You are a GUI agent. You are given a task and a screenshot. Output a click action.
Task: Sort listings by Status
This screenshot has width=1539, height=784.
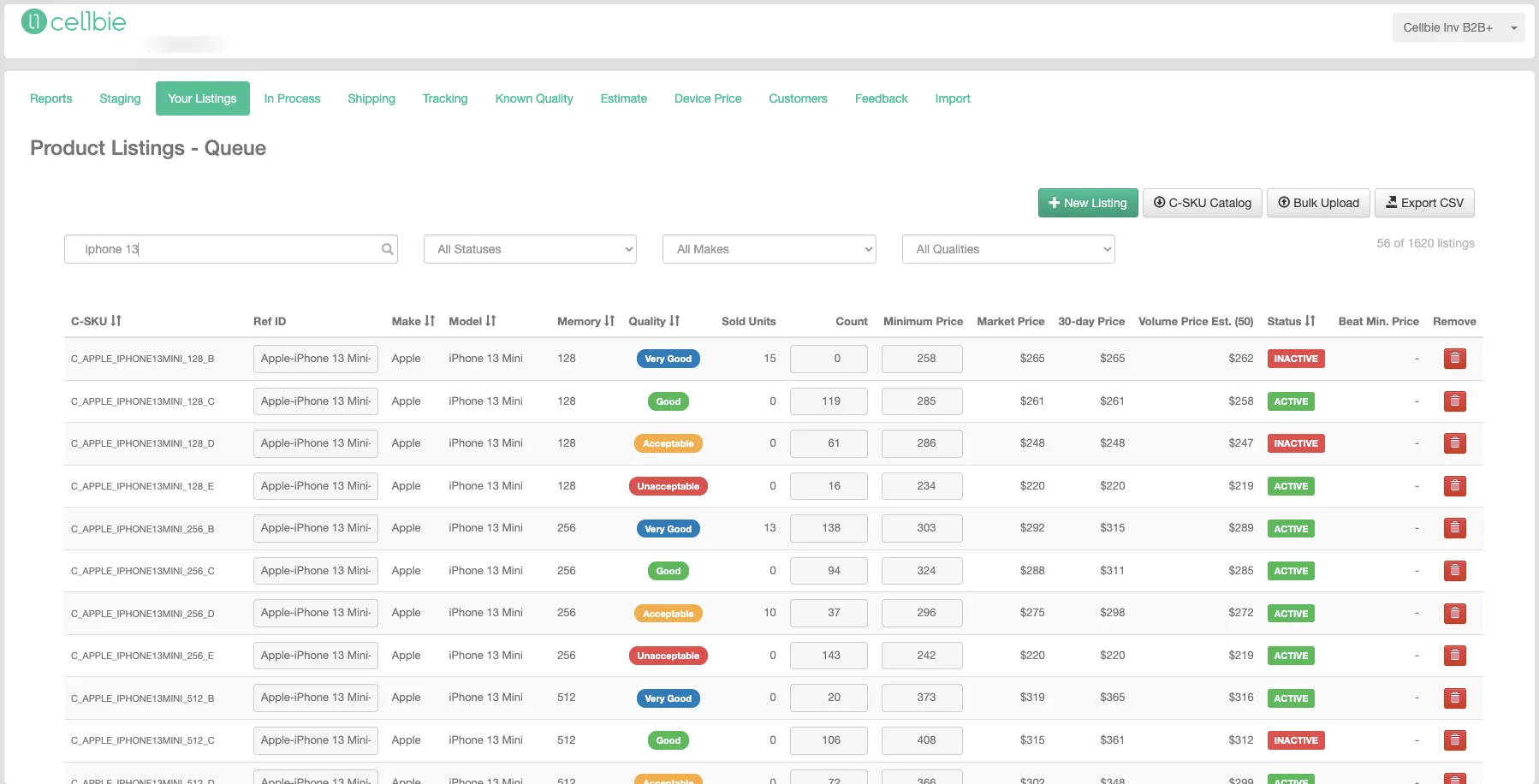coord(1310,321)
